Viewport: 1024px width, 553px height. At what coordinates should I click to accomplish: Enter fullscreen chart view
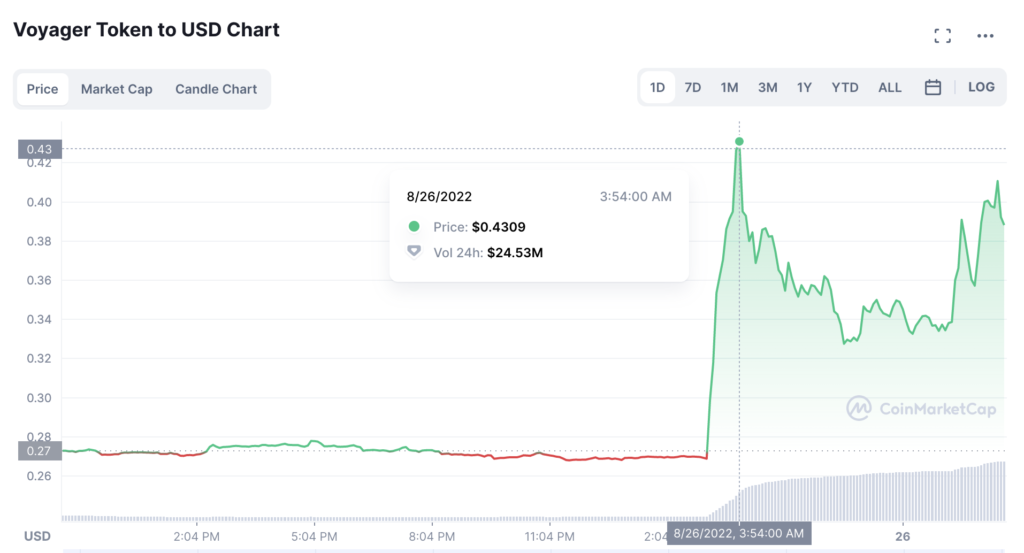[x=942, y=36]
